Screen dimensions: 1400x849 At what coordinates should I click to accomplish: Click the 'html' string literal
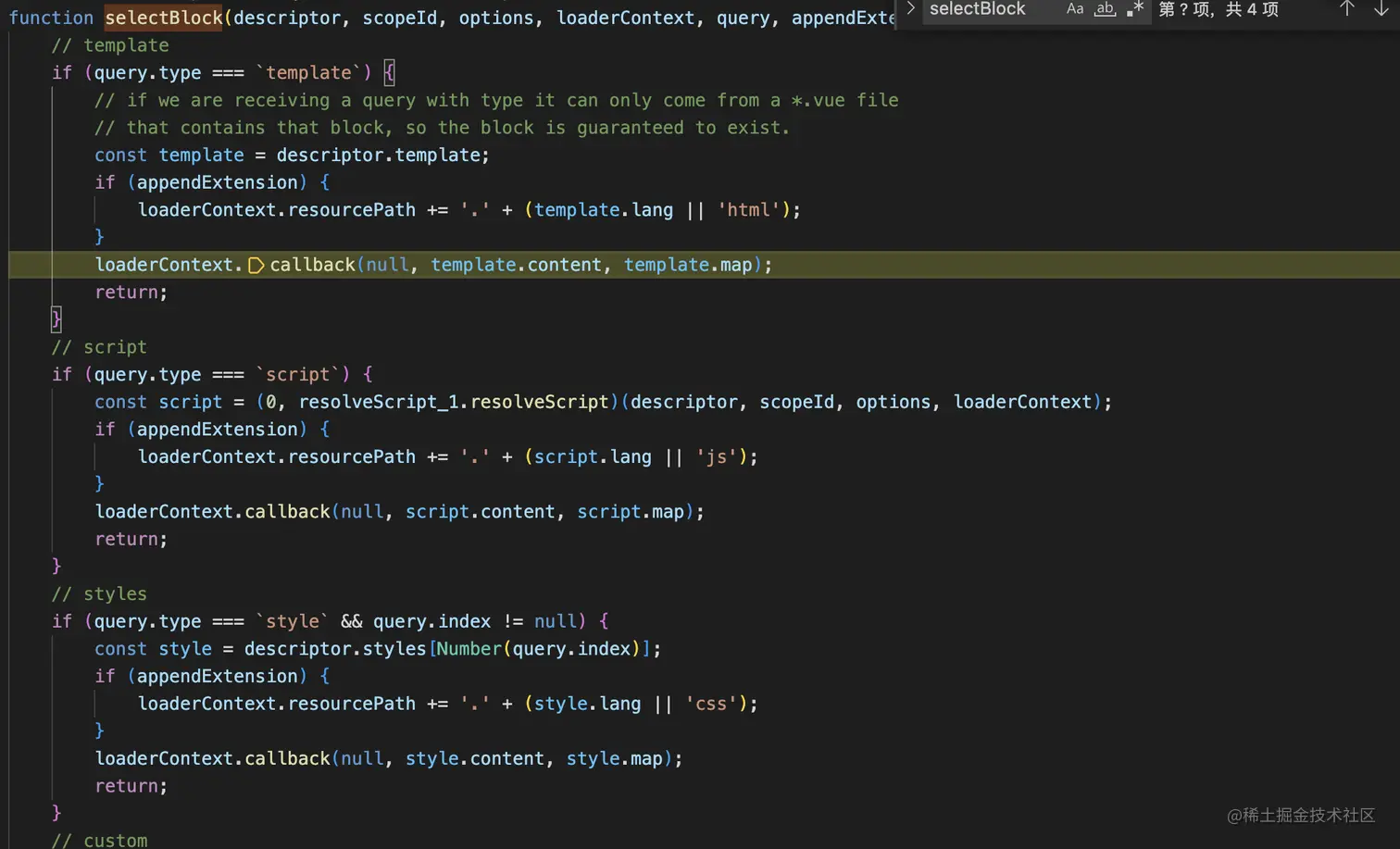coord(749,210)
